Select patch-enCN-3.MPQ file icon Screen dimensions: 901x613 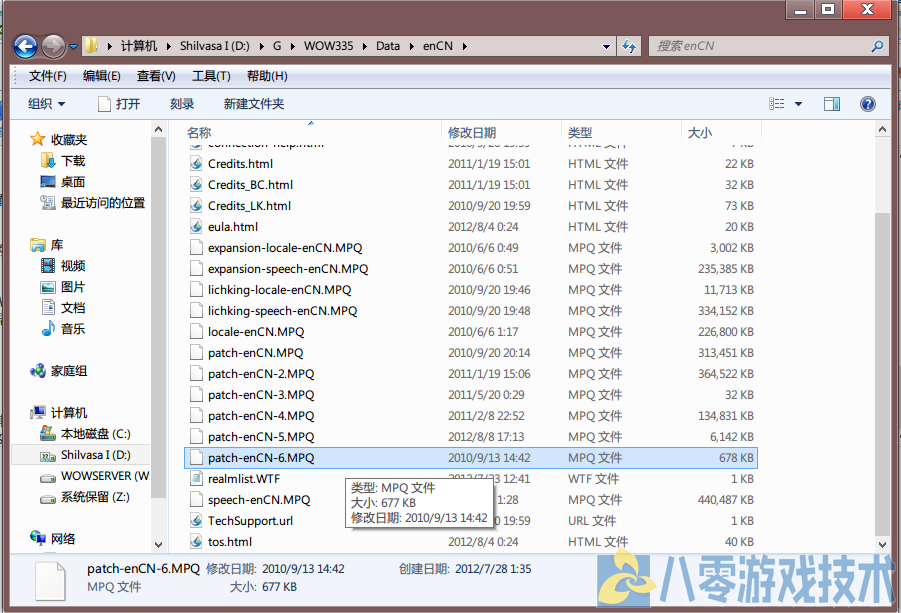(197, 395)
